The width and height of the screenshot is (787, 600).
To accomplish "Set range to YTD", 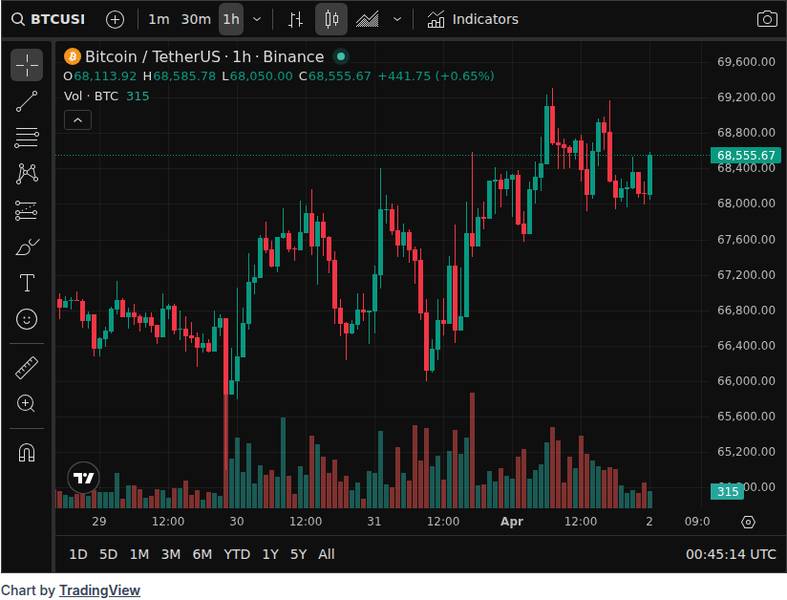I will [237, 554].
